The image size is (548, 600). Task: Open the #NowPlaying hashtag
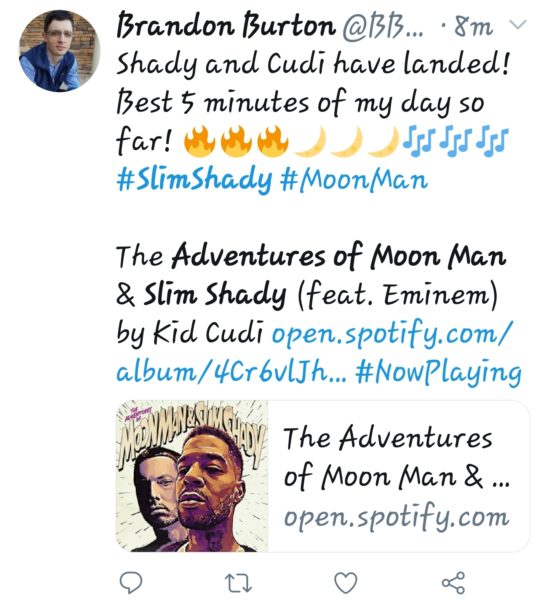[x=438, y=371]
